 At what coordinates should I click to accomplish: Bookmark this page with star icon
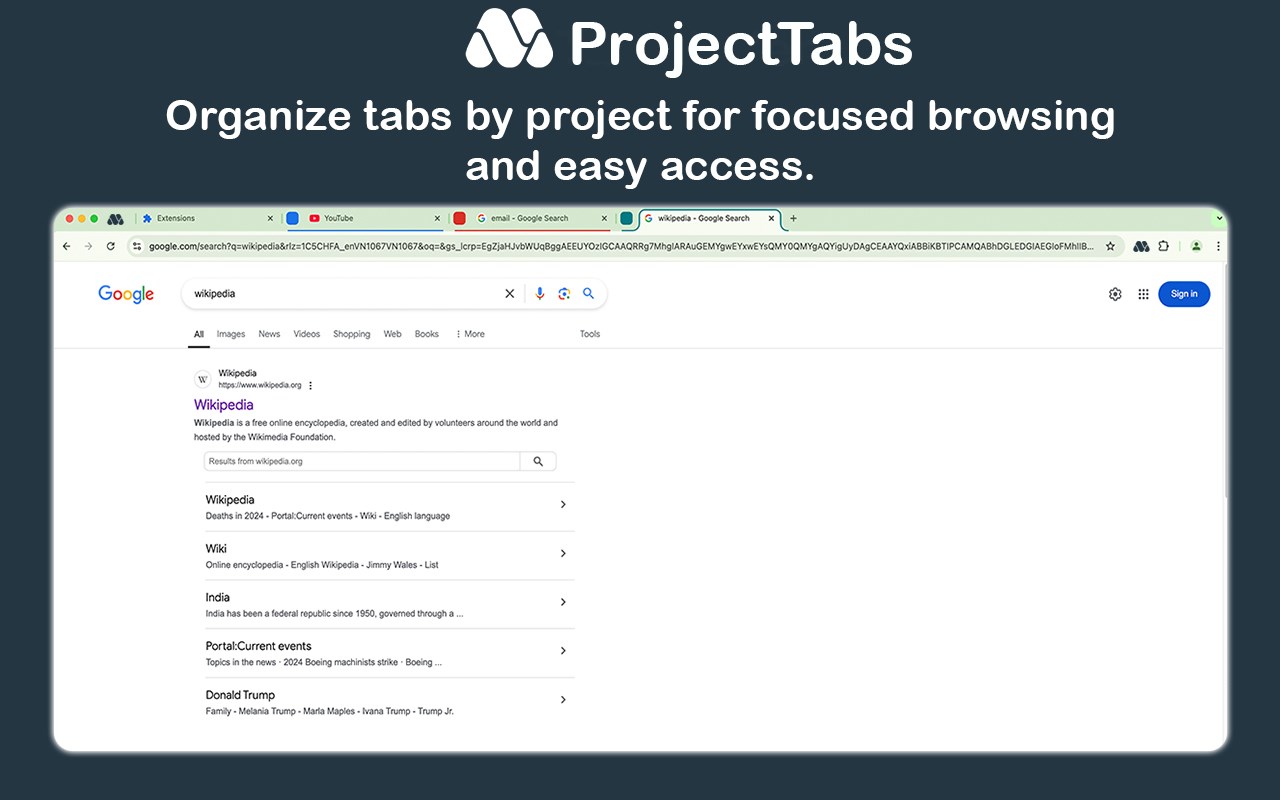[1110, 246]
